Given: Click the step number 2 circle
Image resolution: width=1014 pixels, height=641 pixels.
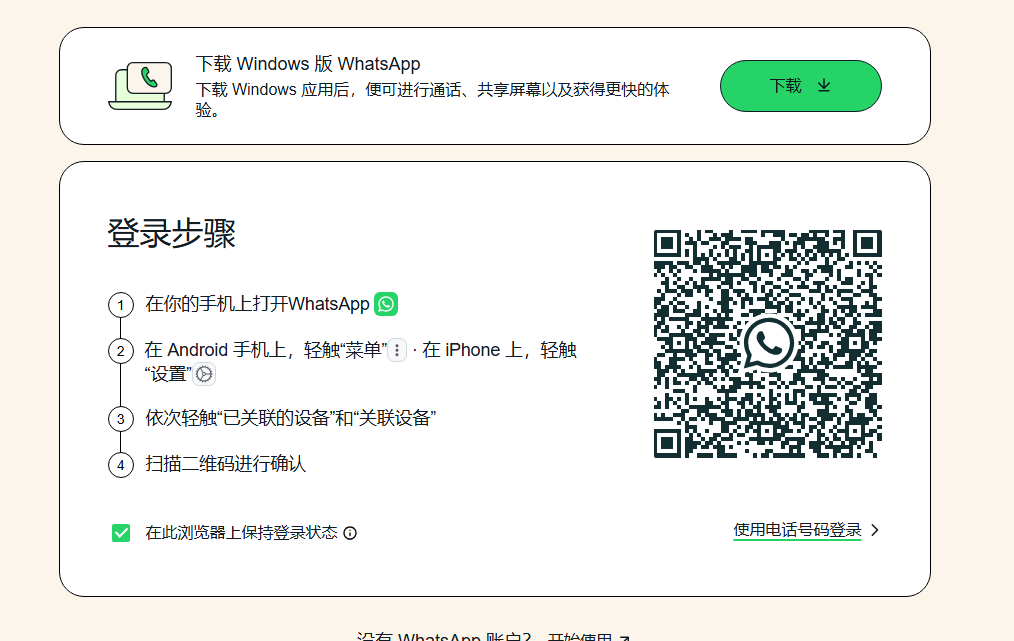Looking at the screenshot, I should point(120,351).
